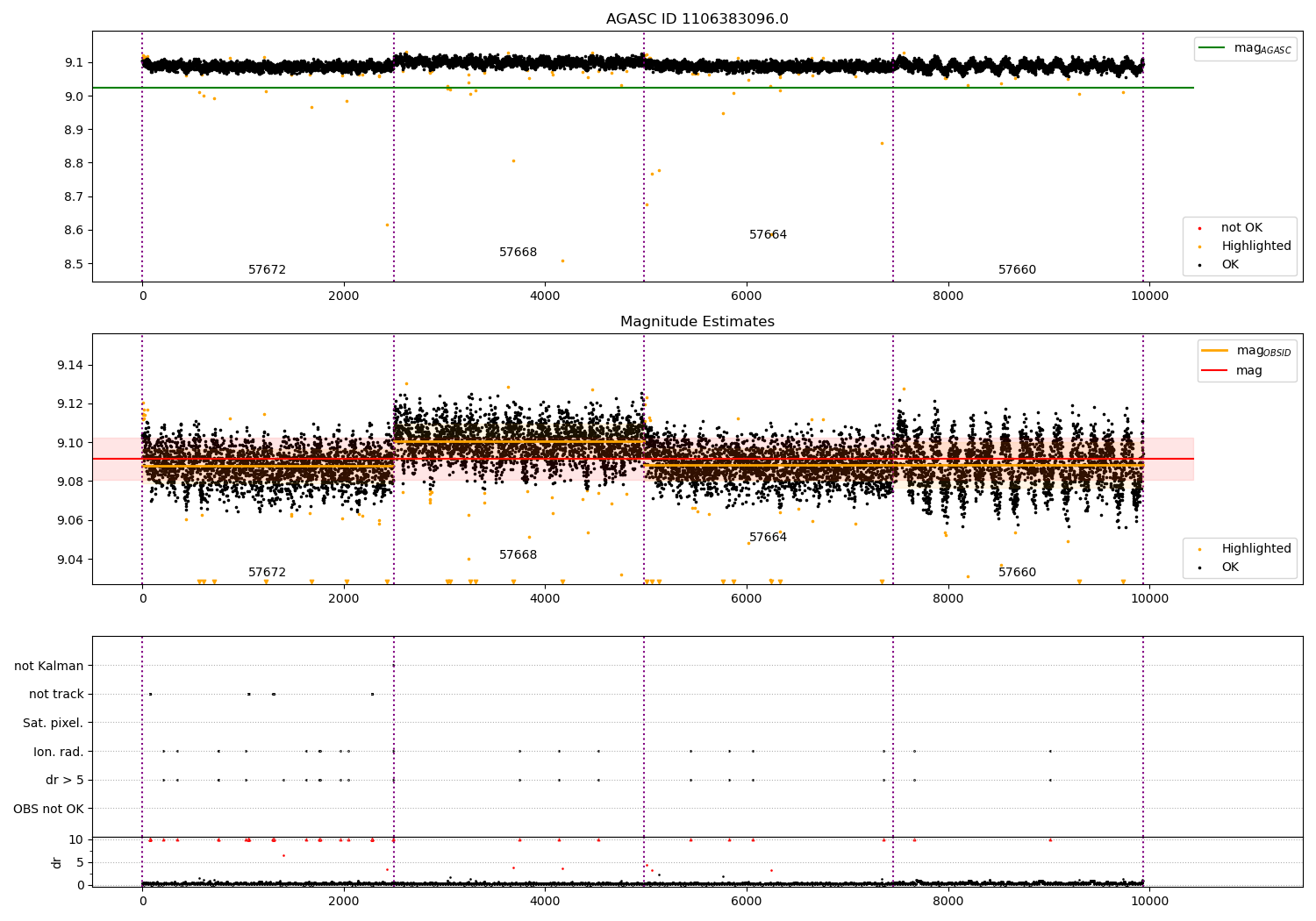This screenshot has width=1316, height=921.
Task: Click y-axis tick 9.14 on the middle plot
Action: (68, 366)
